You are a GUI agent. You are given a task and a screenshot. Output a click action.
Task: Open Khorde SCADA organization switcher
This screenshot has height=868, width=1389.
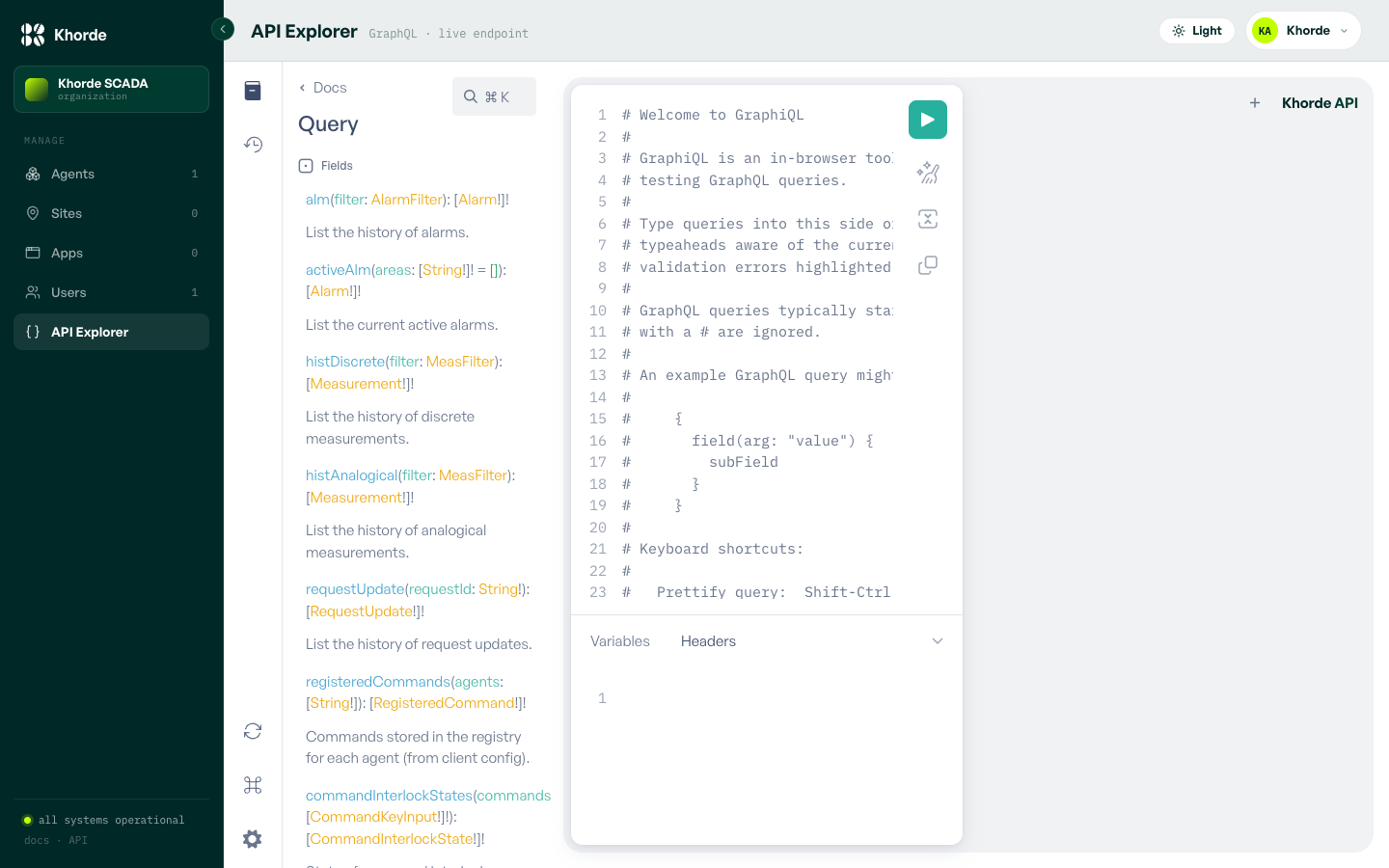[111, 89]
